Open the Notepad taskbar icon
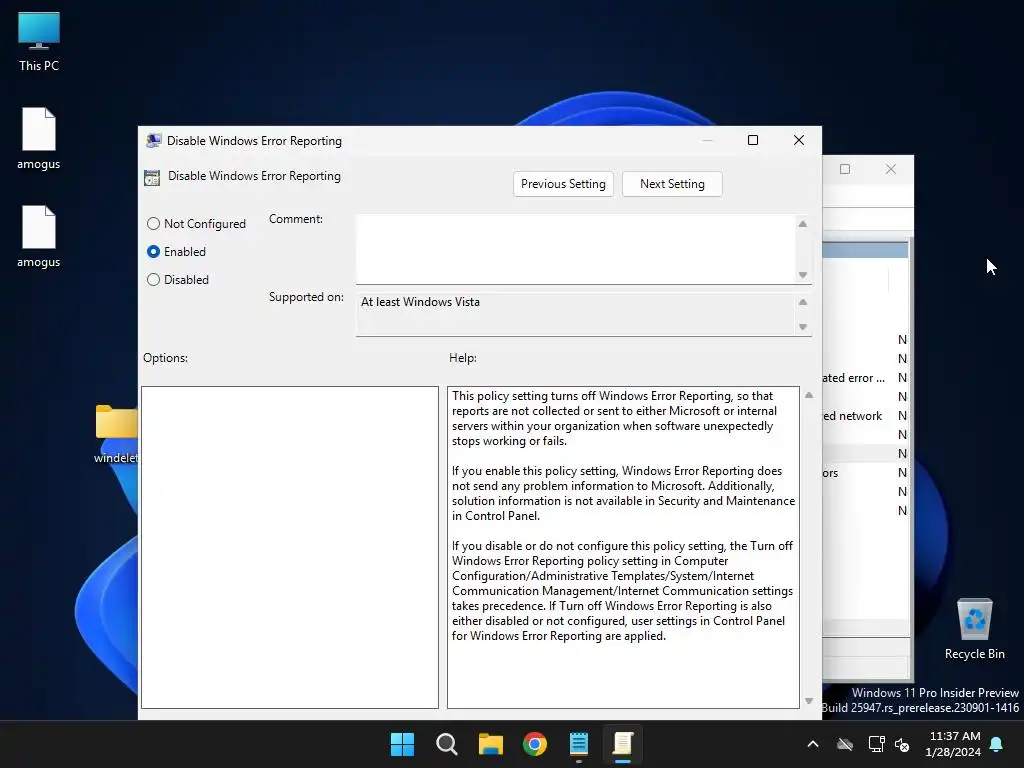Screen dimensions: 1024x768 pyautogui.click(x=579, y=744)
